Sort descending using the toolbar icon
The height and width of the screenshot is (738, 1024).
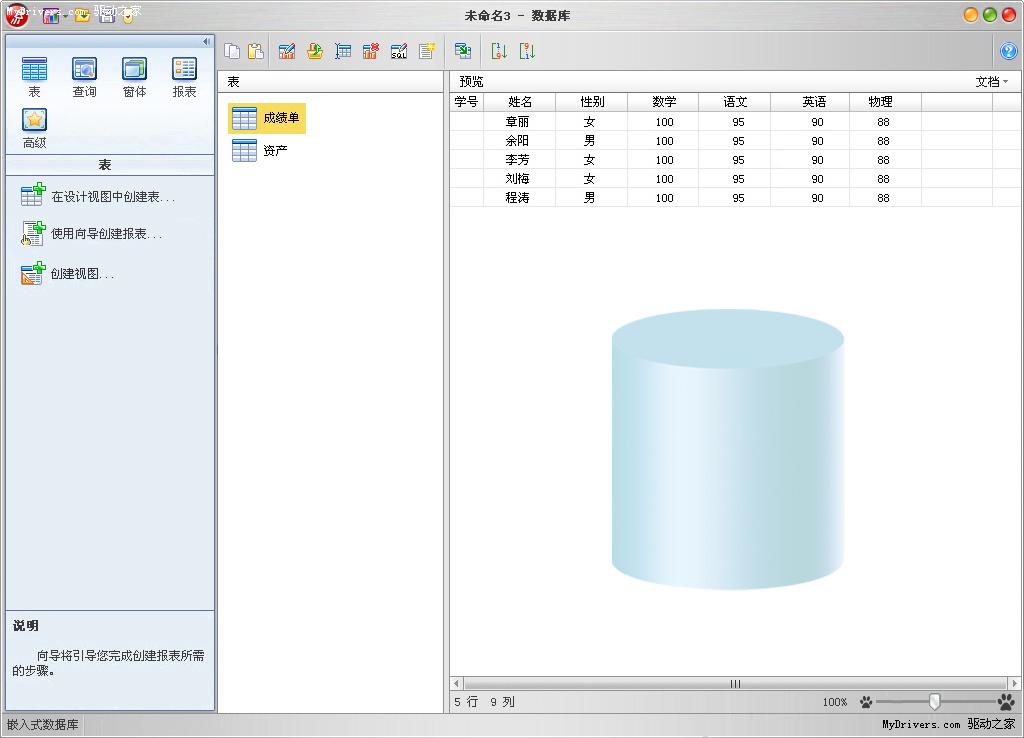[x=527, y=51]
